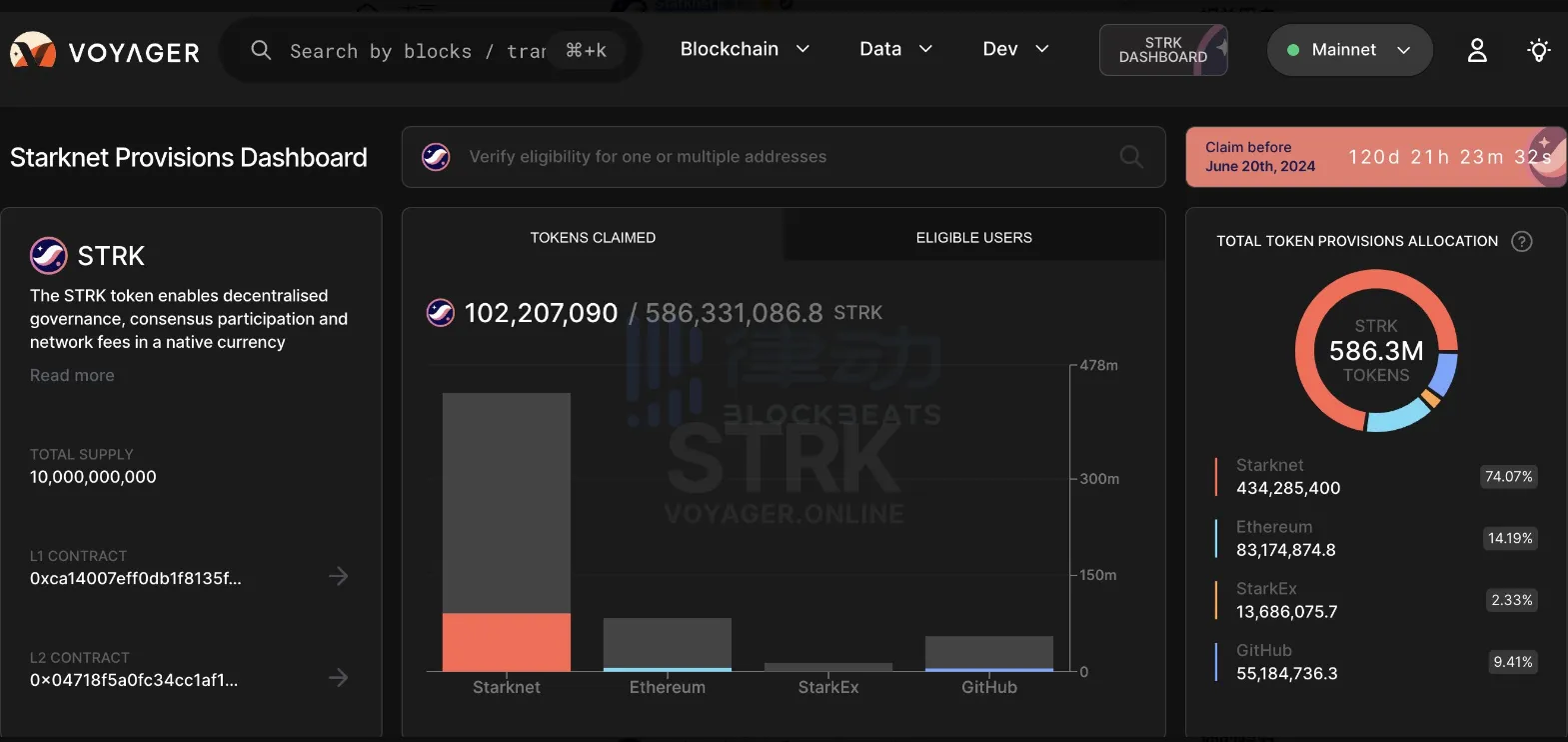Viewport: 1568px width, 742px height.
Task: Expand the Dev menu
Action: click(1015, 49)
